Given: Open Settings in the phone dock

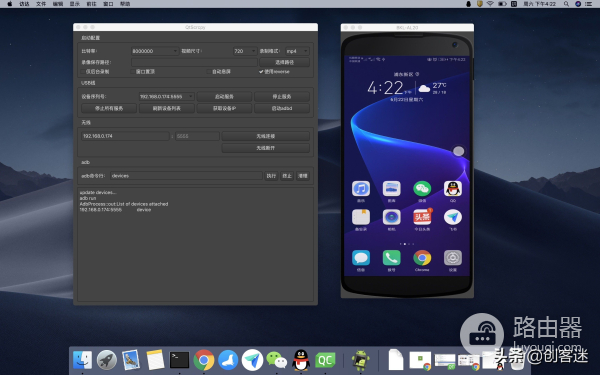Looking at the screenshot, I should 453,258.
